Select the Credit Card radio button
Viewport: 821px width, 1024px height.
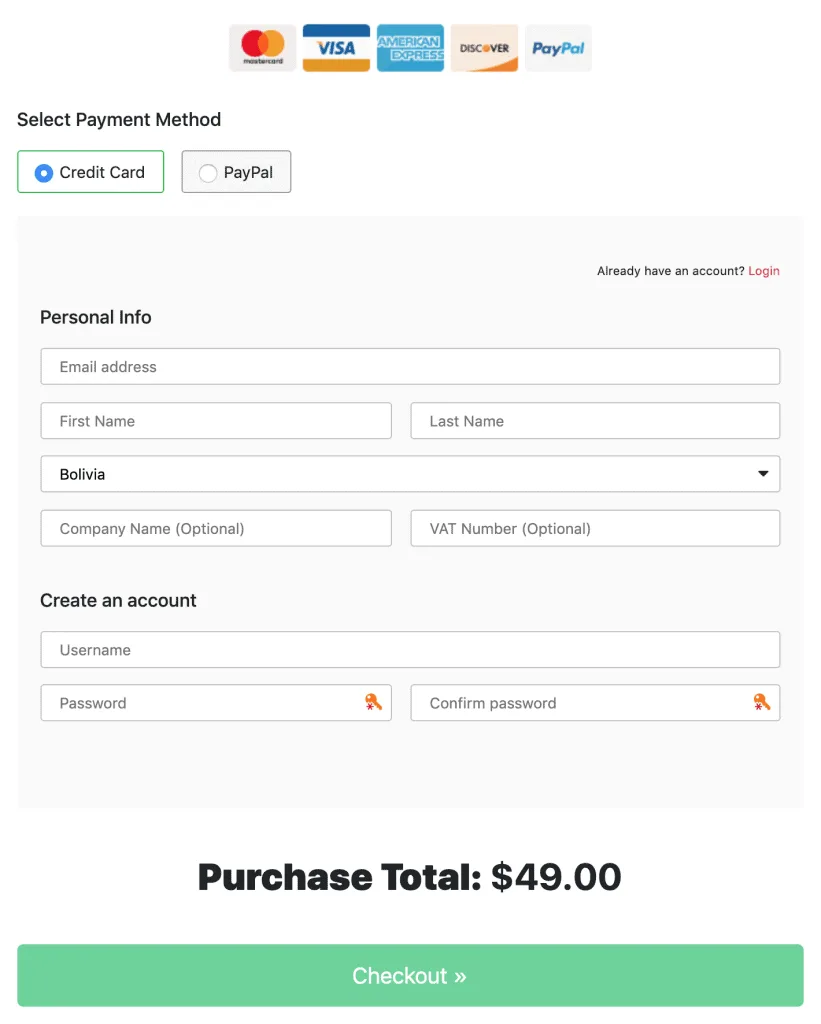[x=44, y=173]
